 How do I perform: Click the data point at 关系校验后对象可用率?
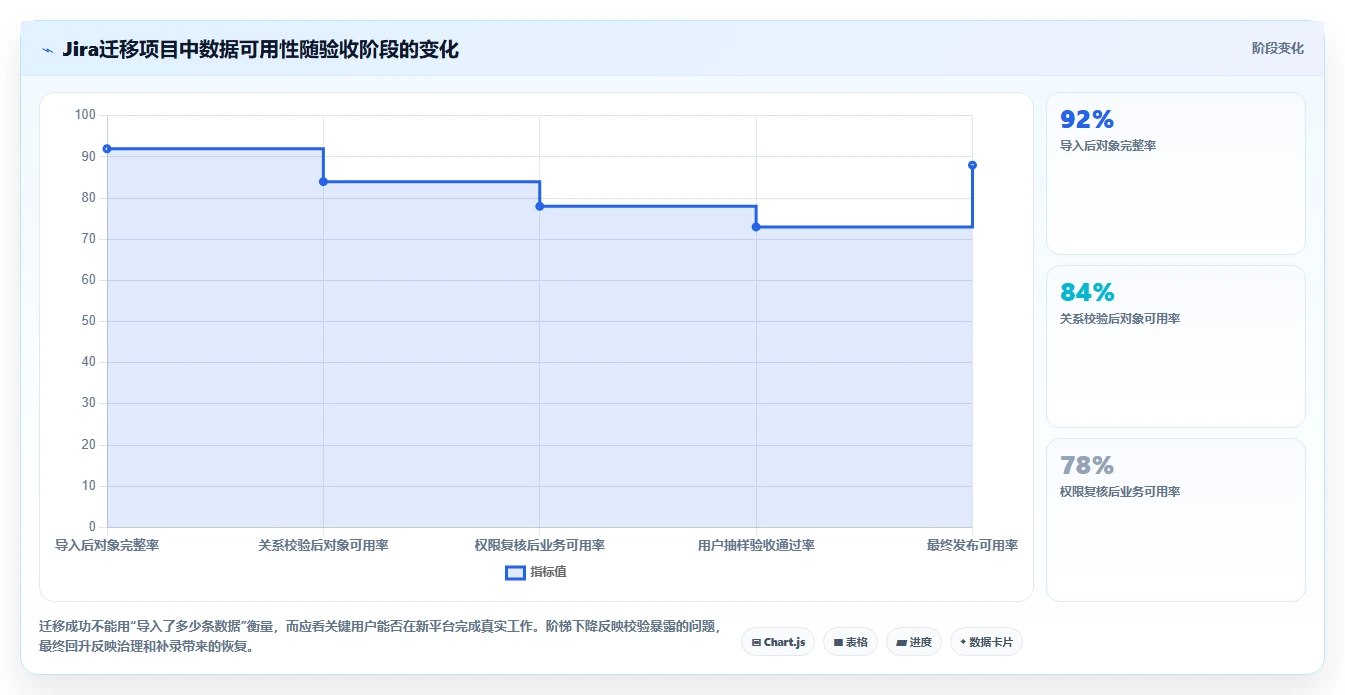pyautogui.click(x=323, y=182)
